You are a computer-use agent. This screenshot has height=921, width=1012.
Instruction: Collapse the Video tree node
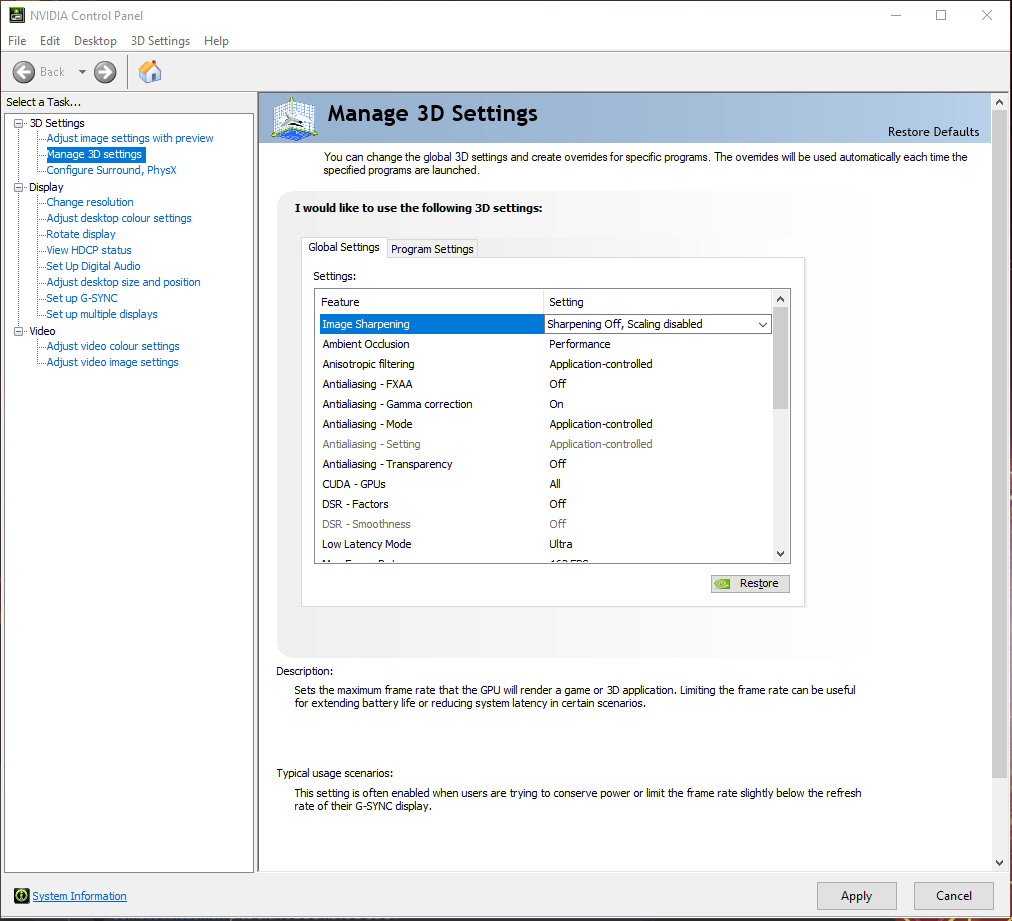19,331
